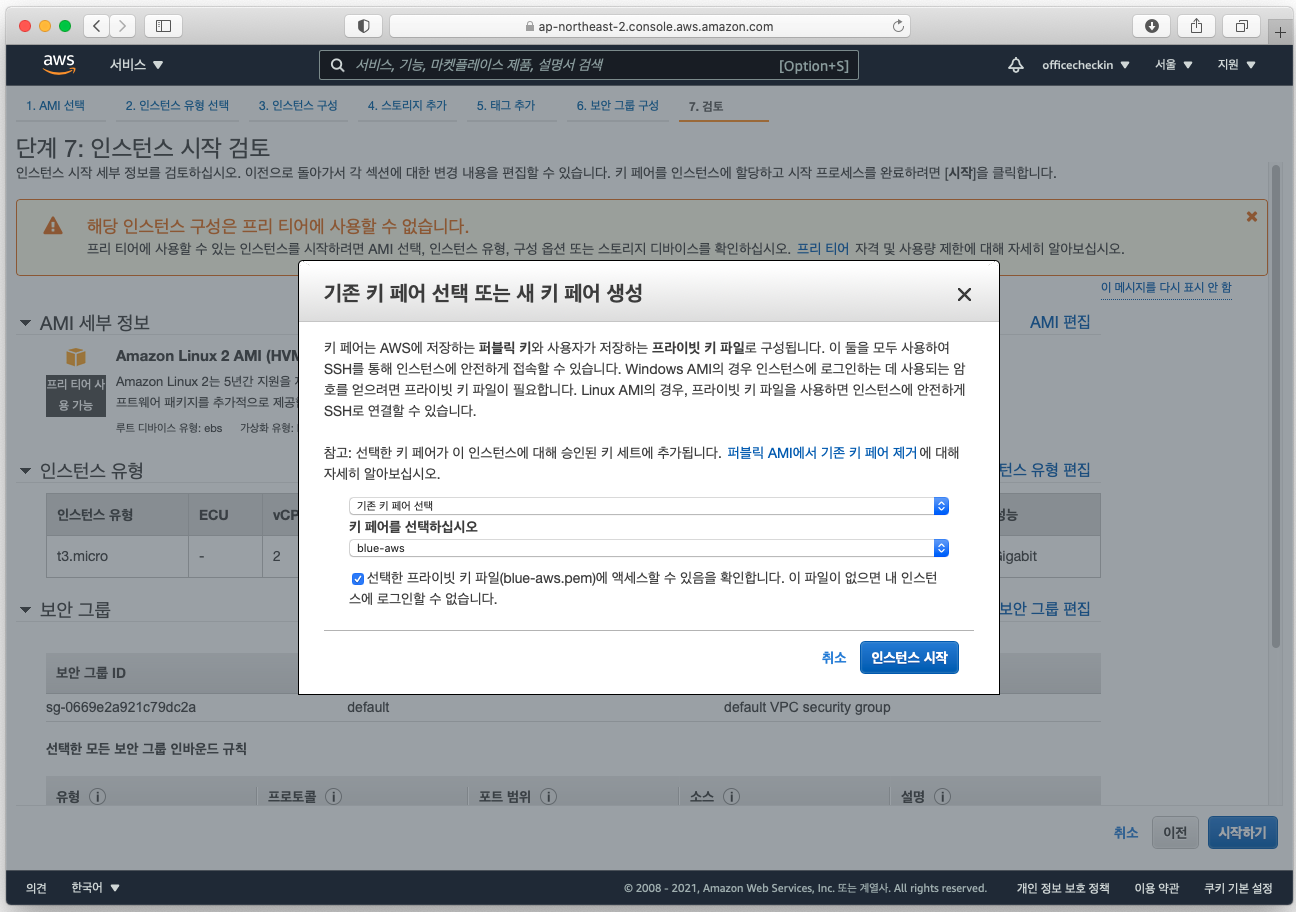Screen dimensions: 1296x912
Task: Click the Safari back arrow
Action: (96, 26)
